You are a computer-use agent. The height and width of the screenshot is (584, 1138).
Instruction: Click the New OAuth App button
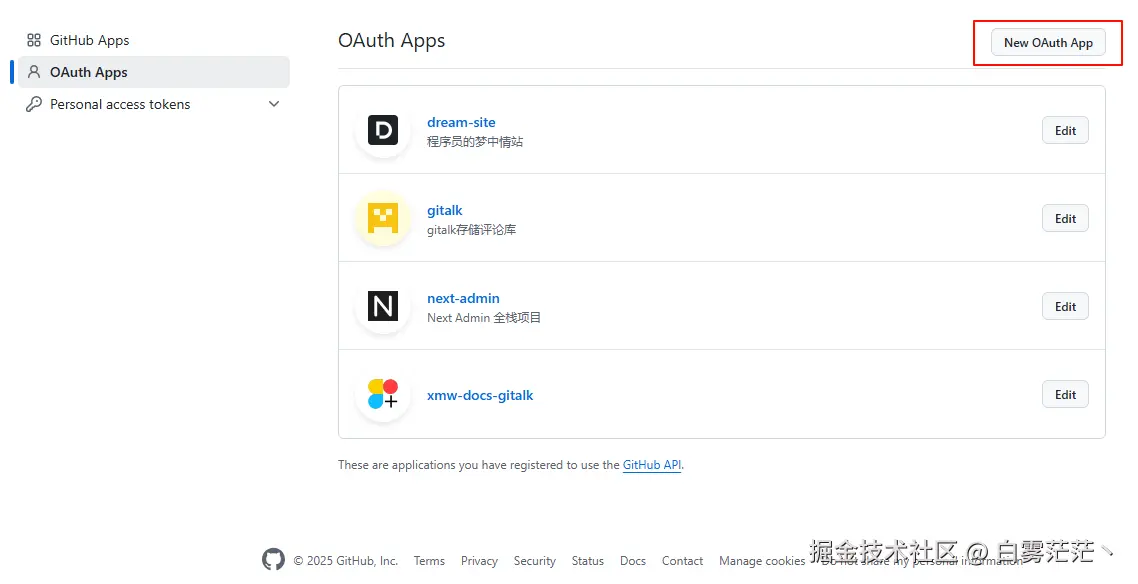(1048, 43)
